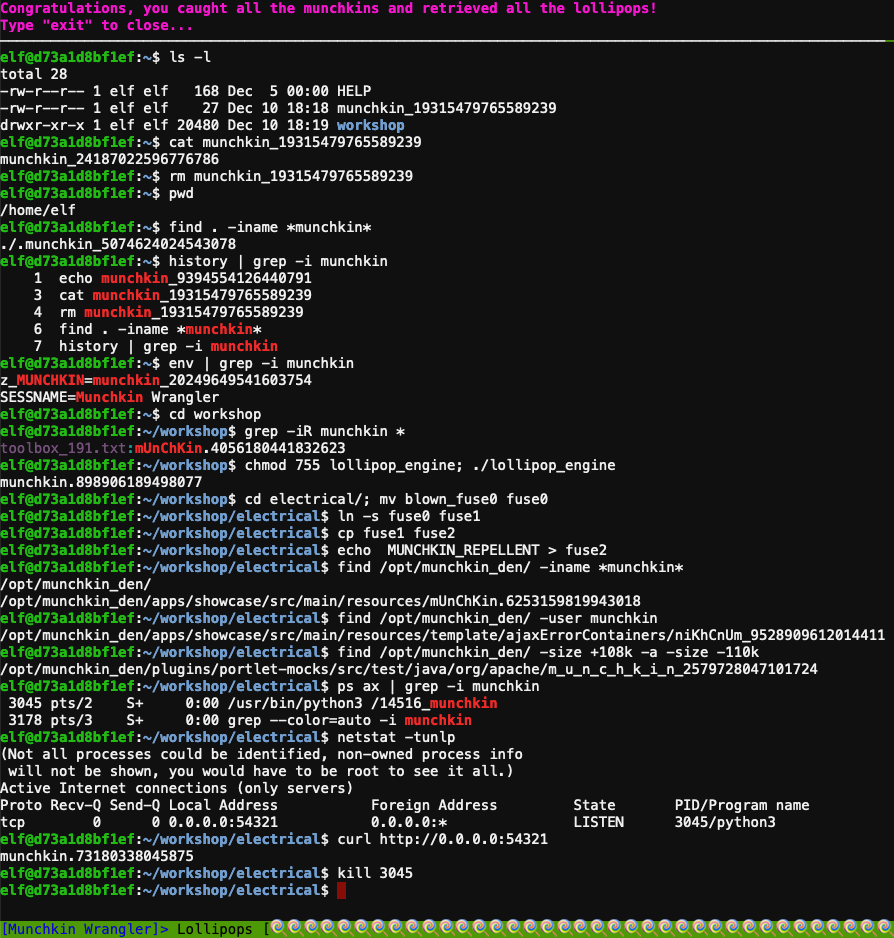Click the red terminal cursor block
This screenshot has height=938, width=894.
(342, 890)
